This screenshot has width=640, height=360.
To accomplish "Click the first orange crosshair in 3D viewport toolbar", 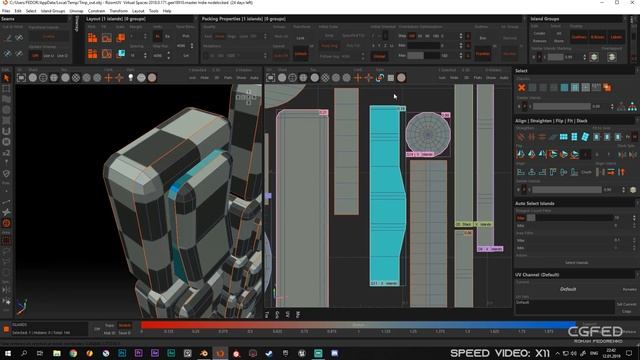I will tap(108, 78).
